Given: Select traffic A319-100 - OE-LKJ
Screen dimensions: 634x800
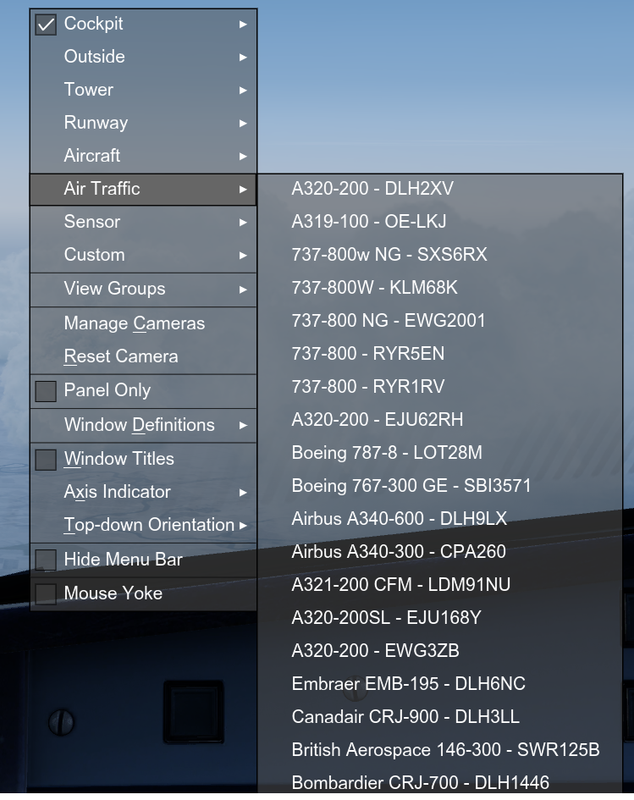Looking at the screenshot, I should pos(440,221).
